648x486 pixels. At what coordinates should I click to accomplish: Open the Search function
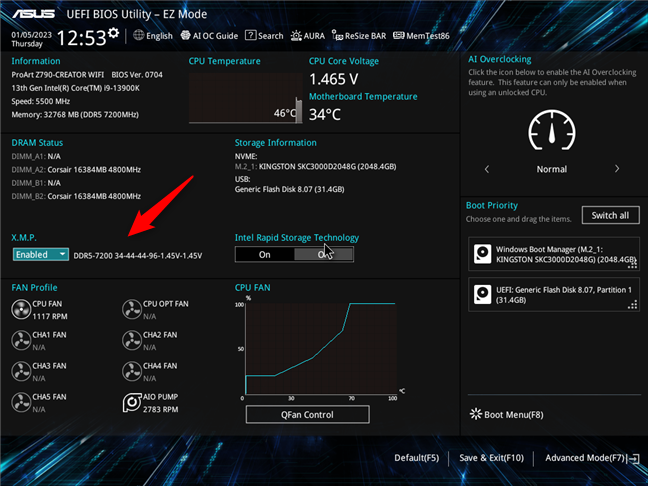264,36
